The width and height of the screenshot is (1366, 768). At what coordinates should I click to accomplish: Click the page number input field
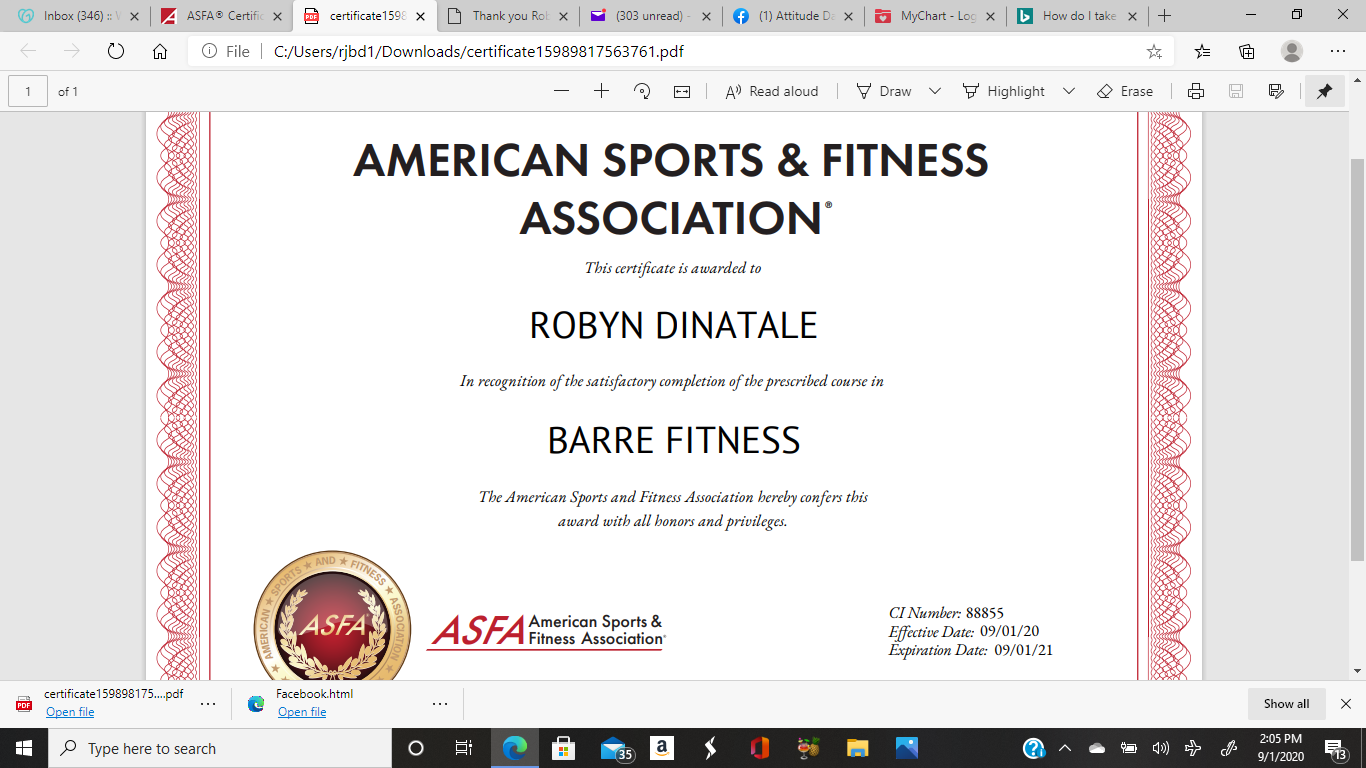click(x=28, y=91)
